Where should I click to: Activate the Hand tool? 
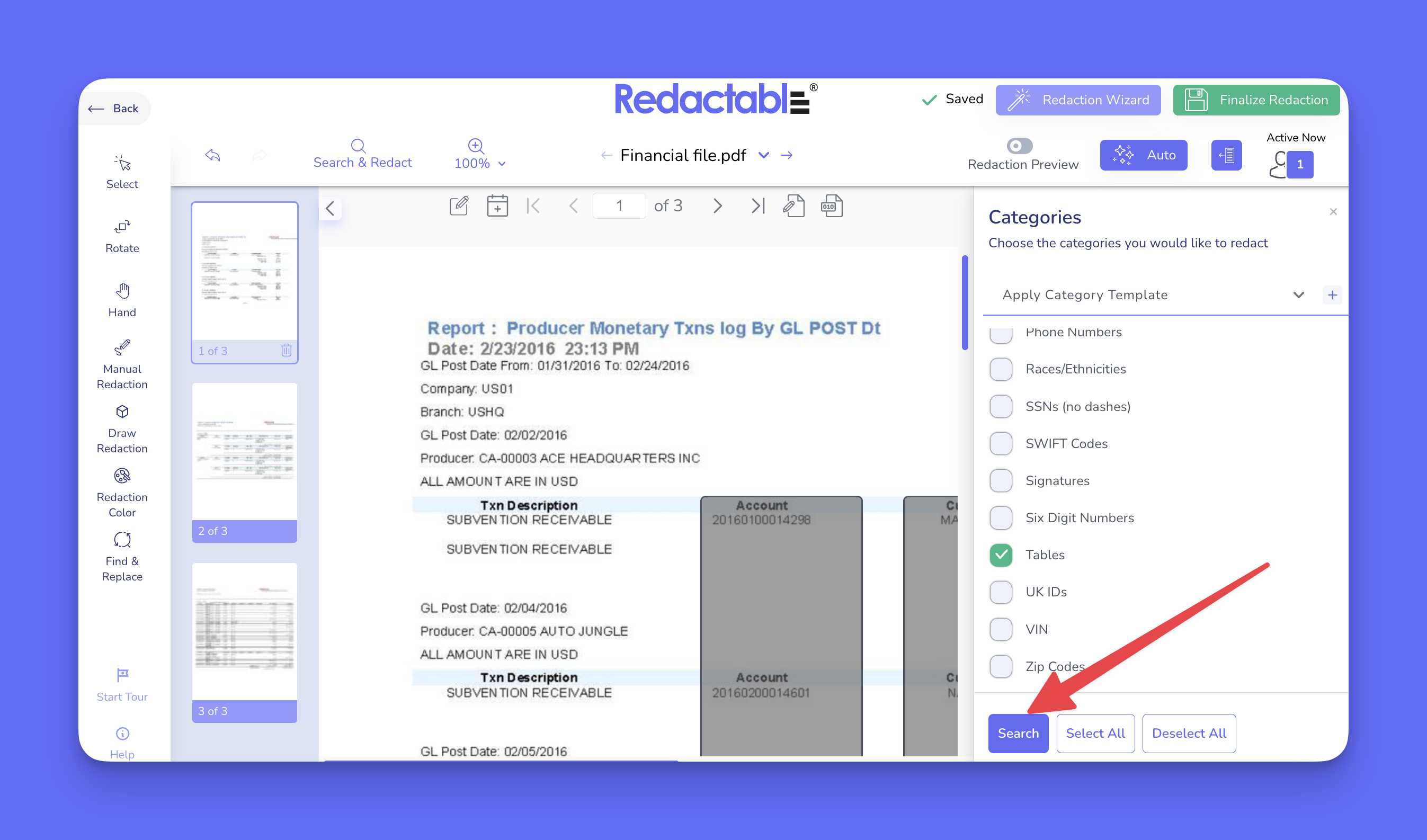(122, 299)
